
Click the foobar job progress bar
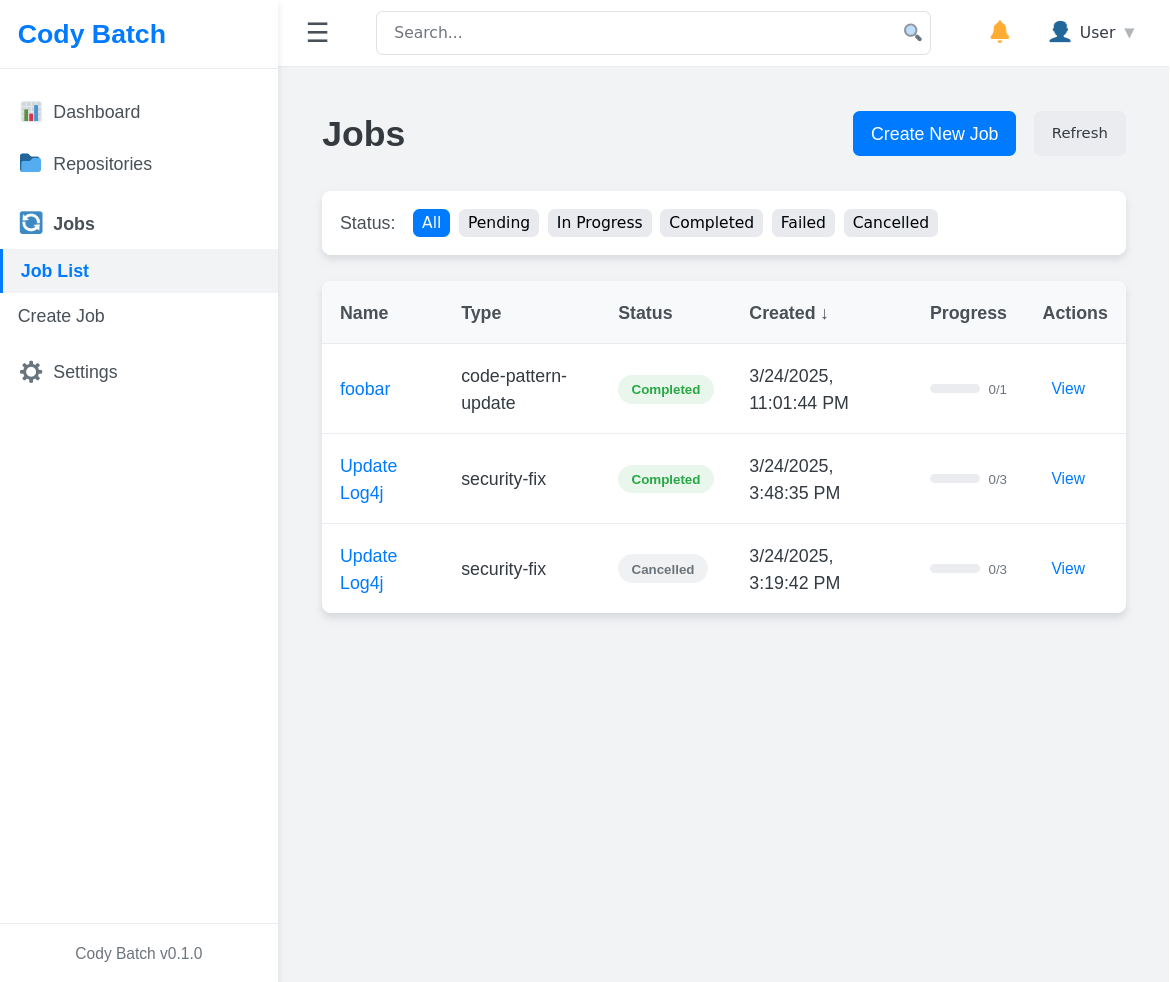[954, 389]
